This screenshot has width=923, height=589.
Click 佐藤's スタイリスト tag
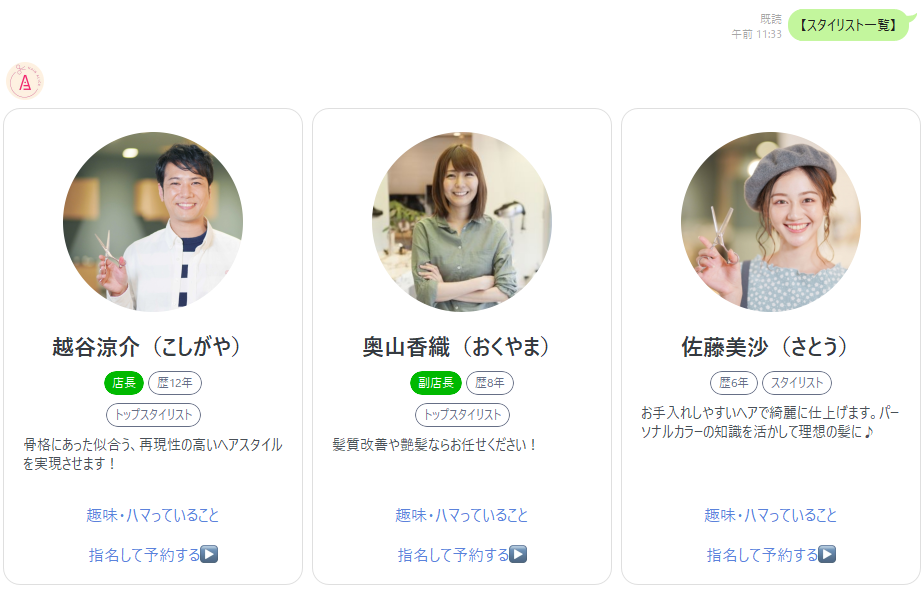pyautogui.click(x=797, y=383)
